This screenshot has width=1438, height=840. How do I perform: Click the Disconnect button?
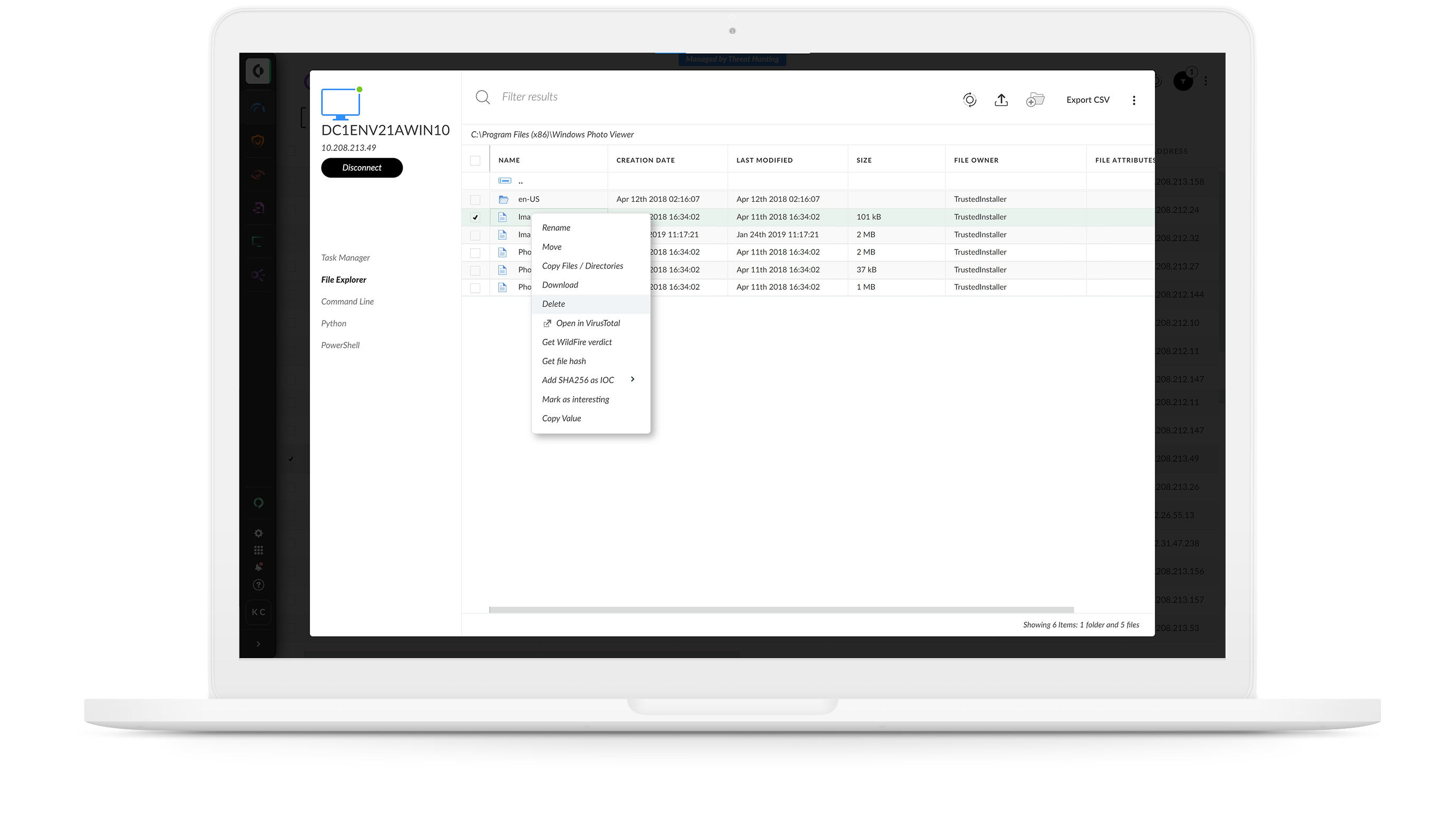point(362,167)
